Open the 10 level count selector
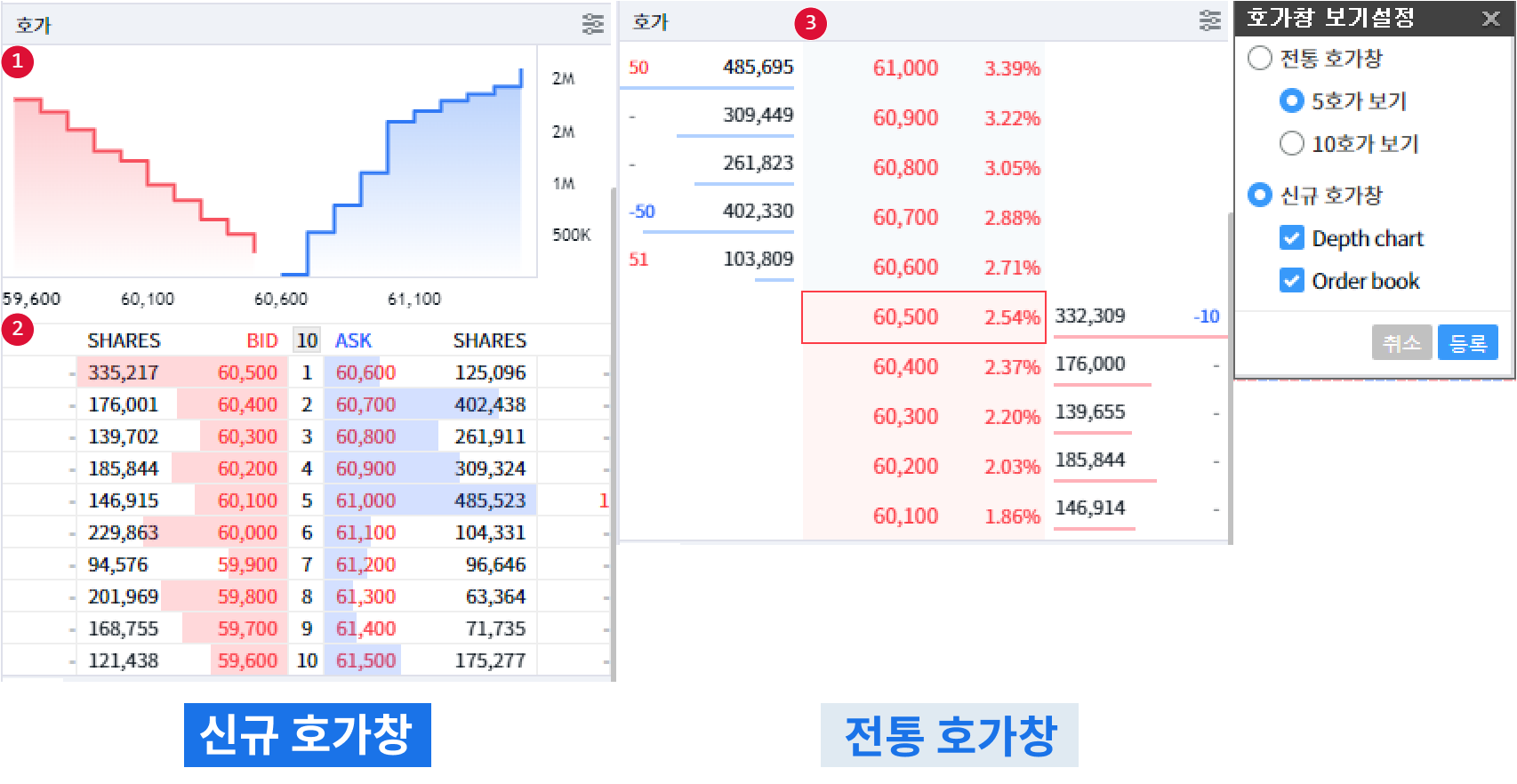This screenshot has height=784, width=1517. tap(307, 340)
